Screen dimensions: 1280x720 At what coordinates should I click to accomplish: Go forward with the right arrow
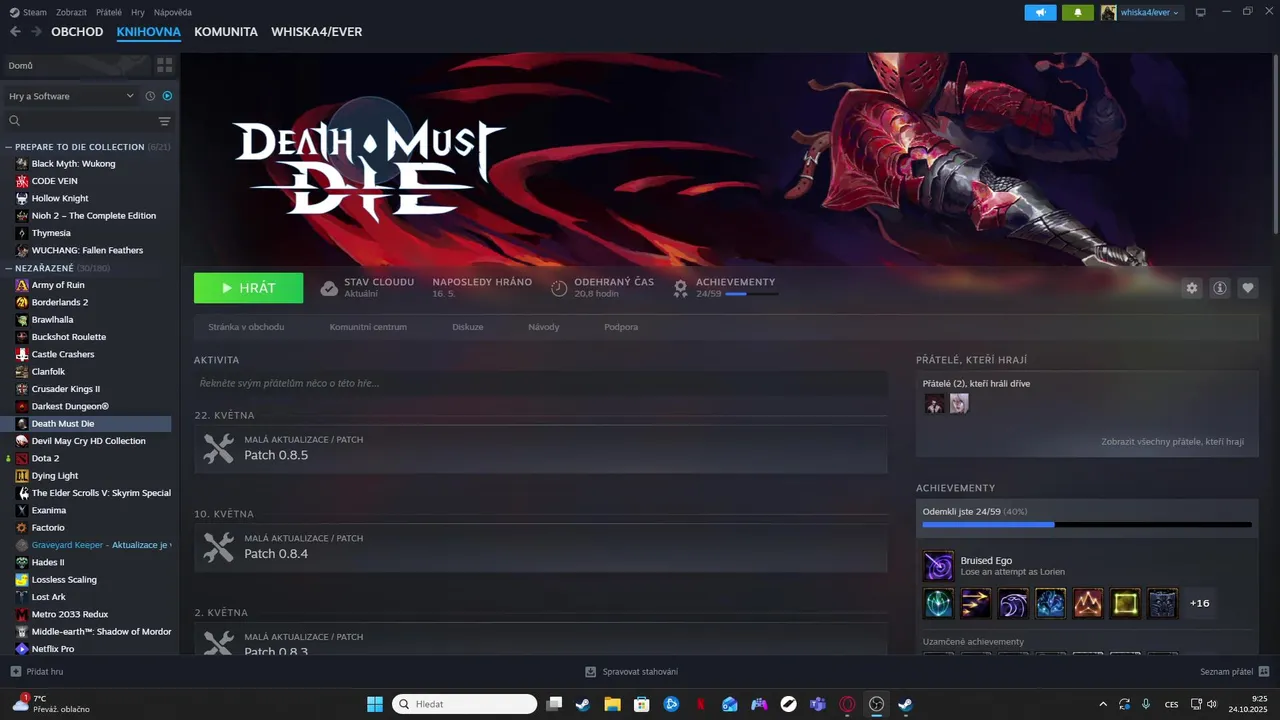click(36, 31)
